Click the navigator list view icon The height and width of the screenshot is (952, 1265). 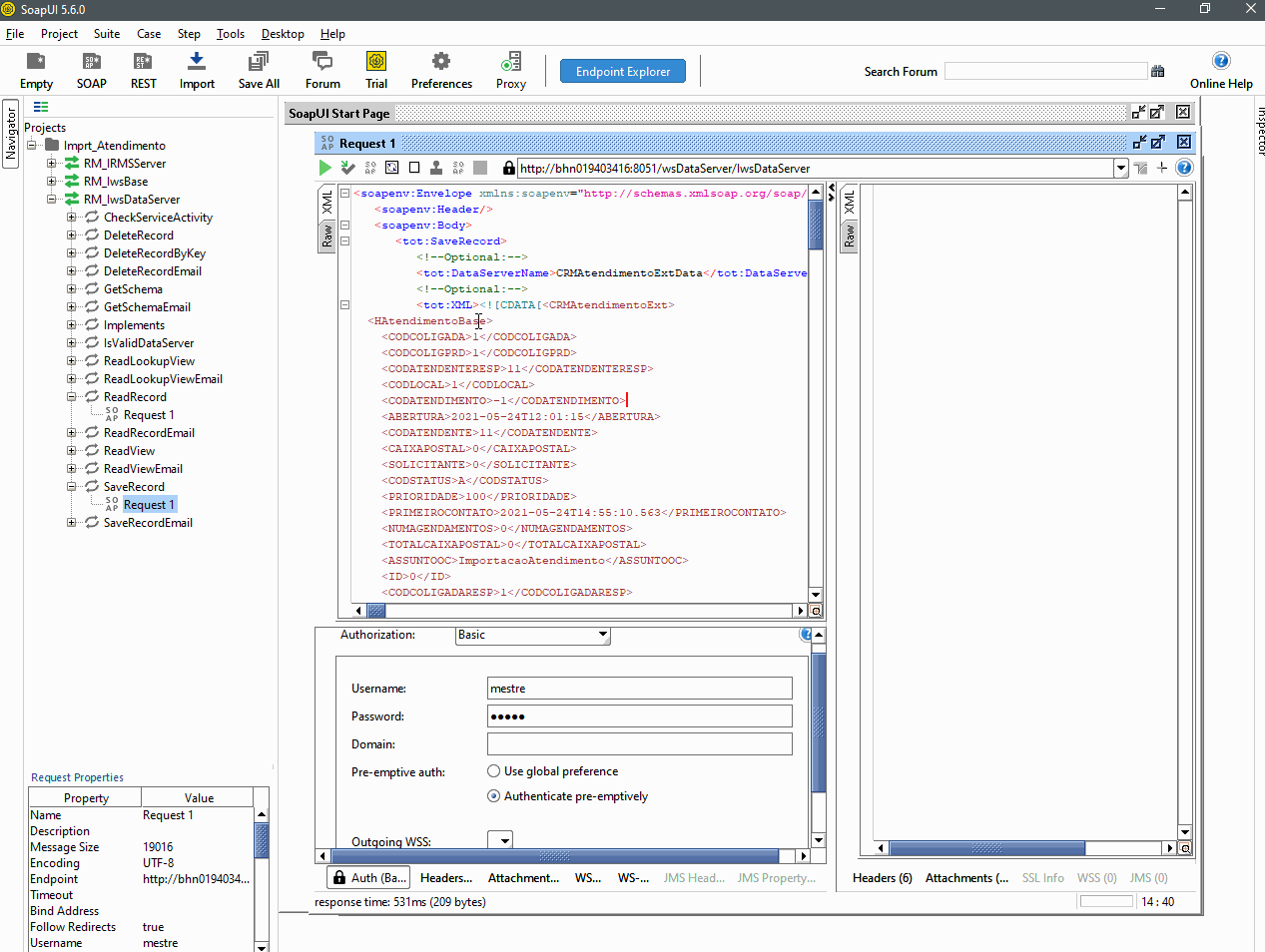click(41, 107)
